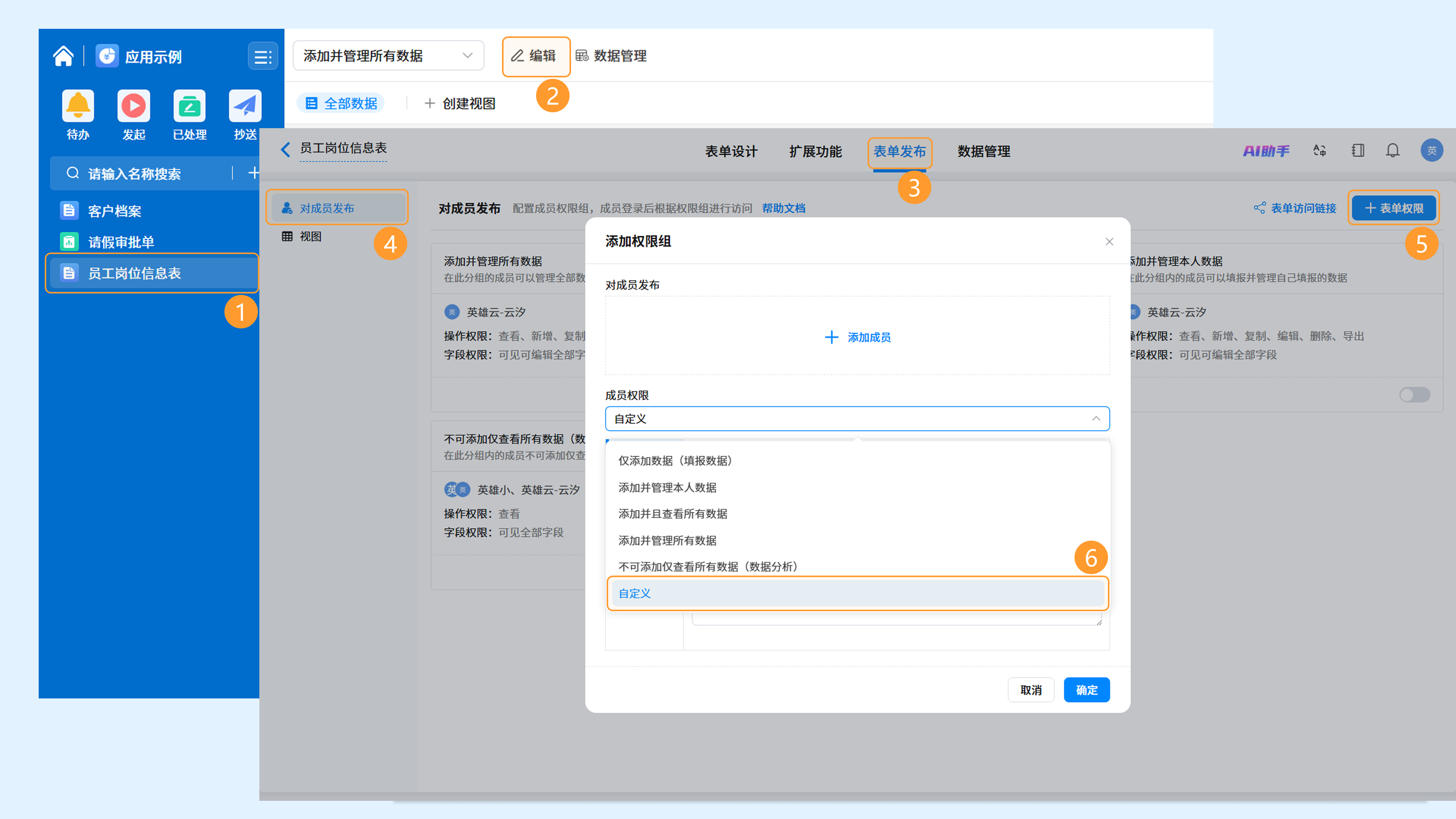Go back using the arrow by 员工岗位信息表
The image size is (1456, 819).
click(286, 149)
